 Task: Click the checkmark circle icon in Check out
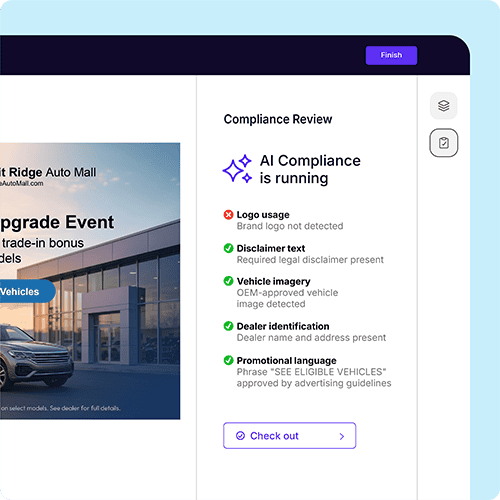[240, 436]
